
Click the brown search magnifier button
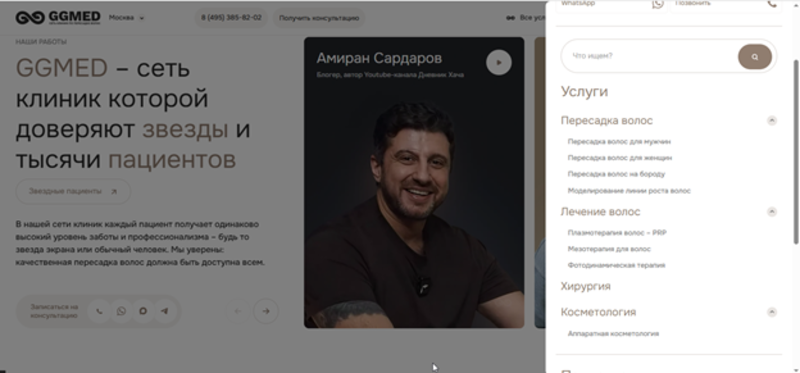coord(755,57)
